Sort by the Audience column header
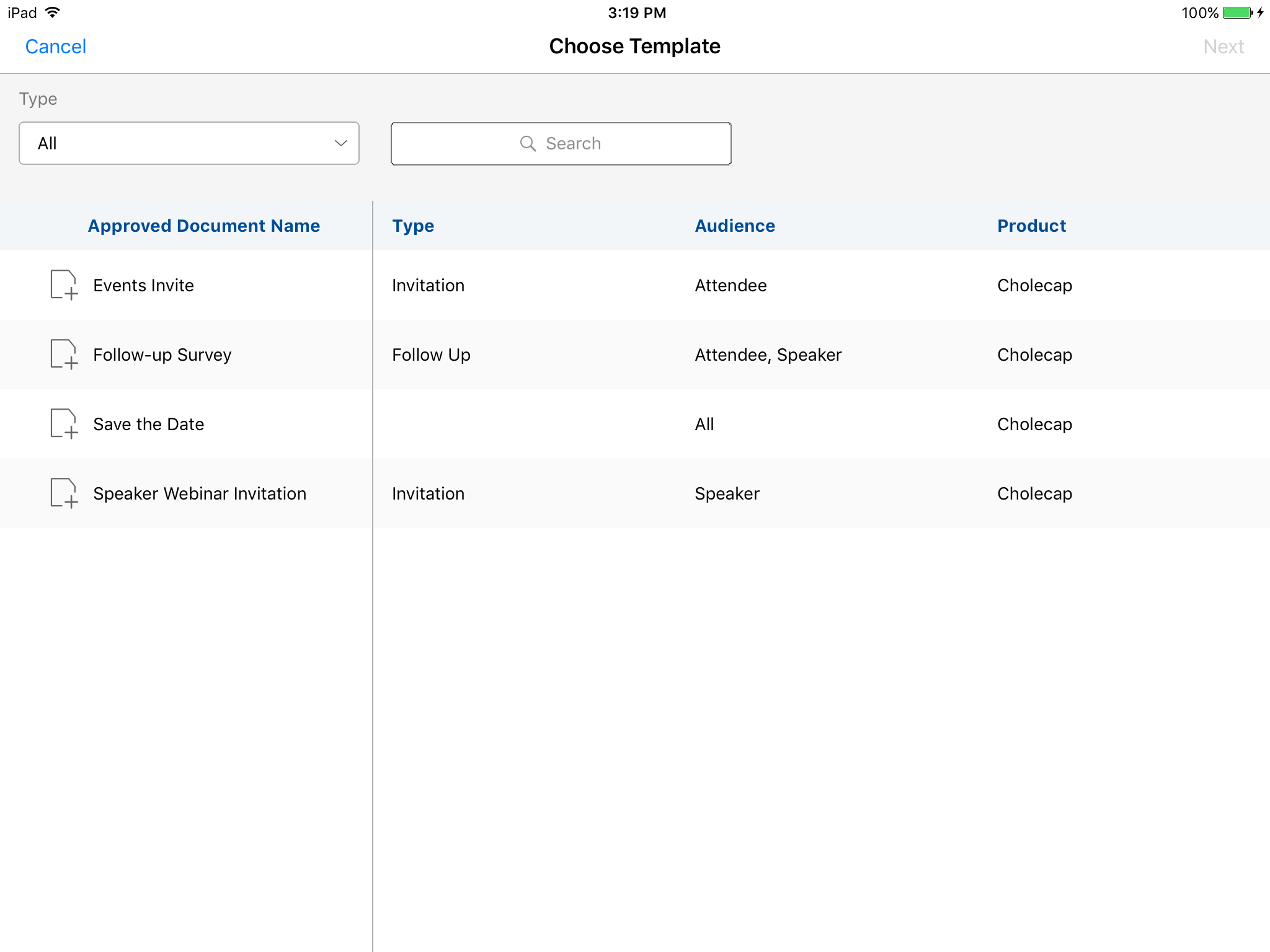The width and height of the screenshot is (1270, 952). click(735, 226)
